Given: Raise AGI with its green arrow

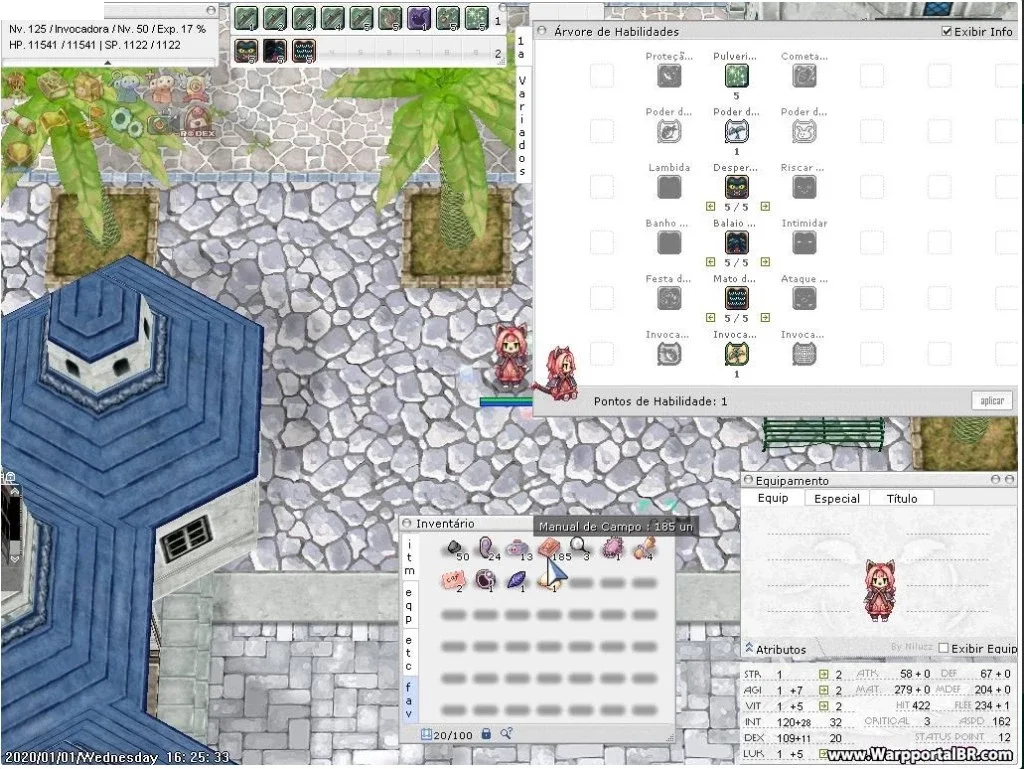Looking at the screenshot, I should [x=823, y=690].
